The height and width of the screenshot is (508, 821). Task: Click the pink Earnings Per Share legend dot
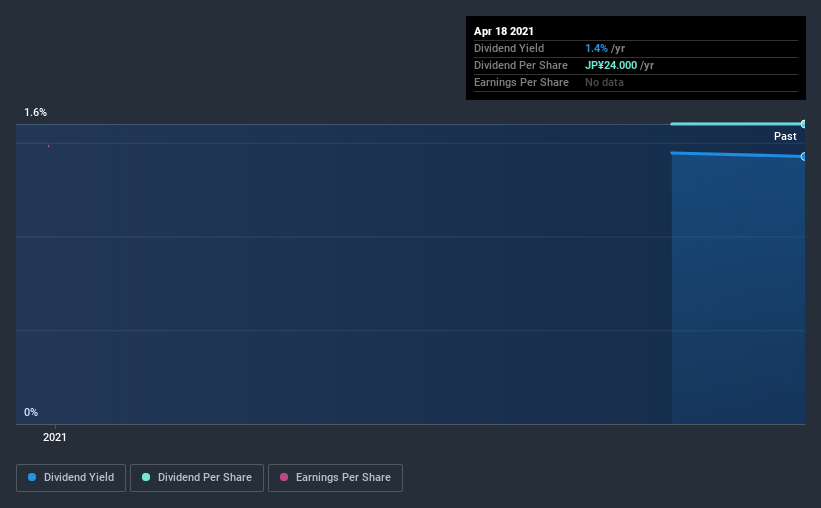(284, 477)
